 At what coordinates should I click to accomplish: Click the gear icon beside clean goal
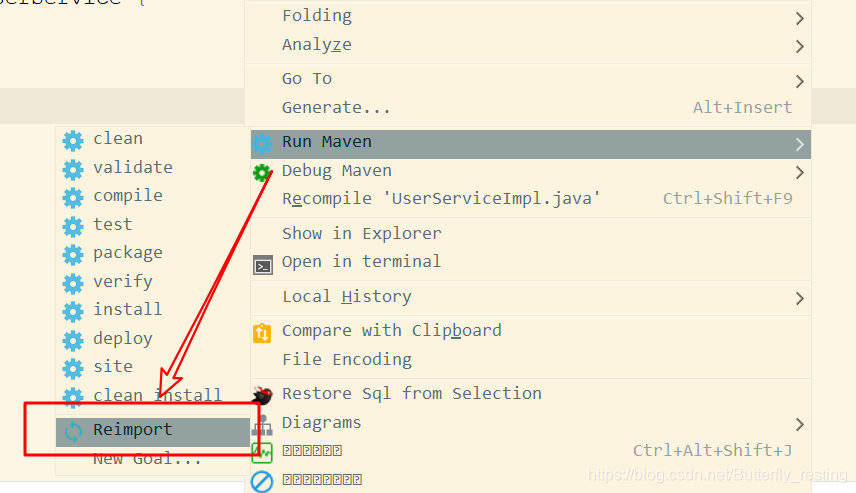(x=73, y=140)
